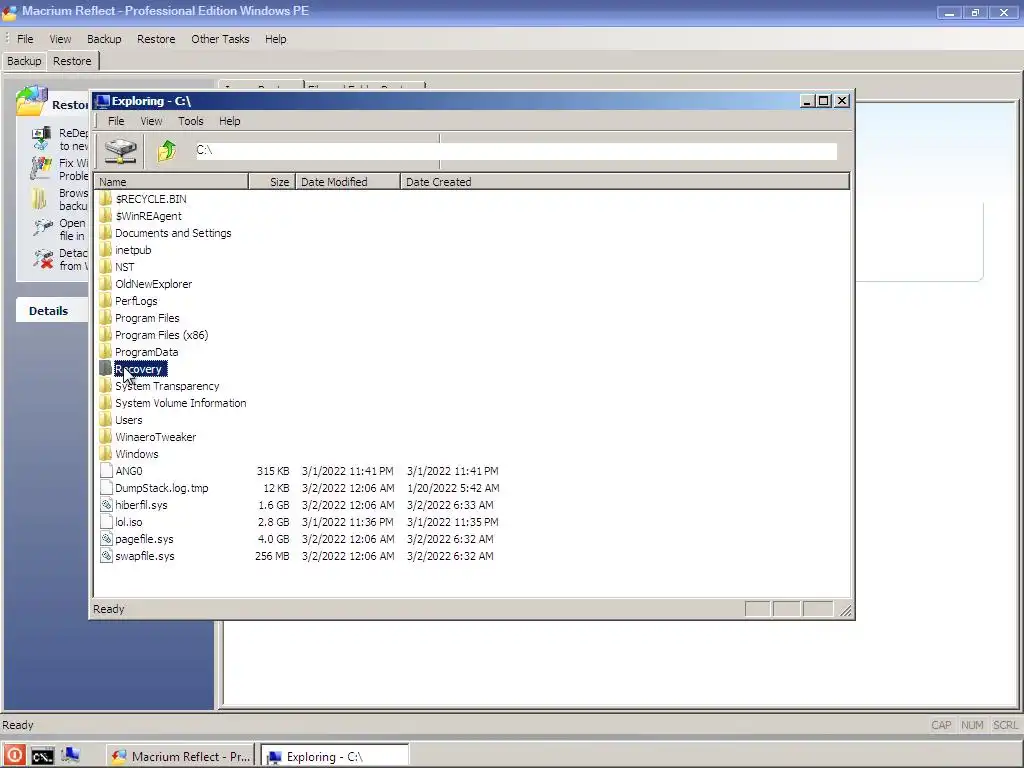1024x768 pixels.
Task: Sort by Date Created column header
Action: coord(624,182)
